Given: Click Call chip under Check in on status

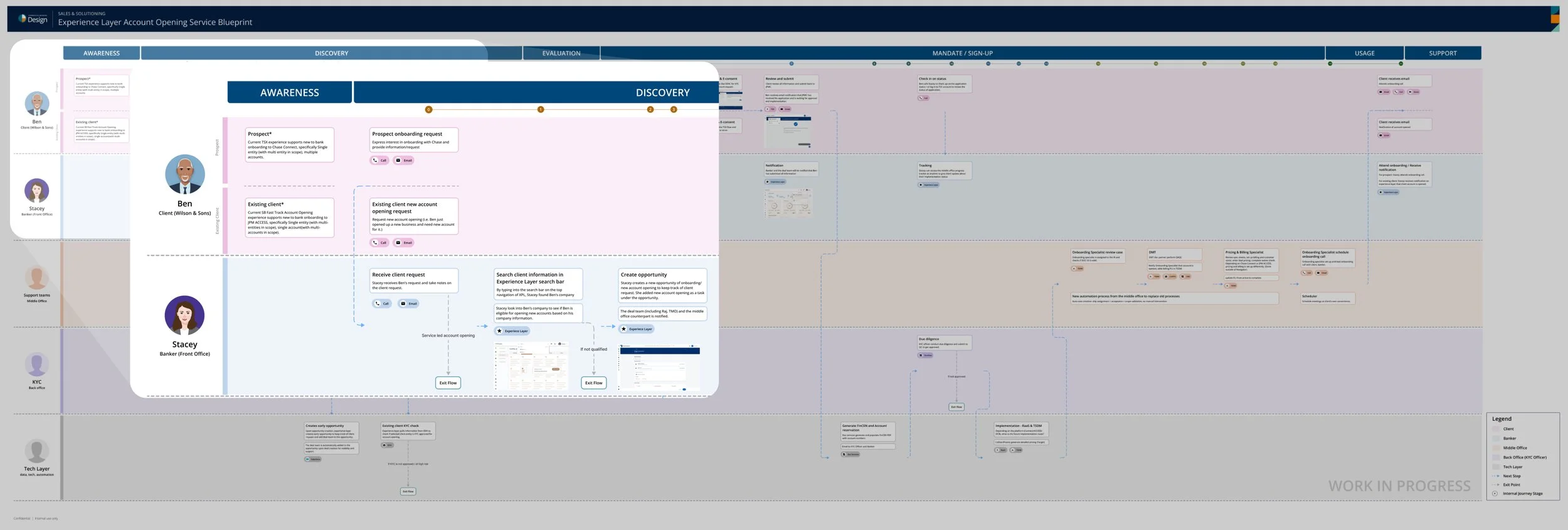Looking at the screenshot, I should pos(924,98).
